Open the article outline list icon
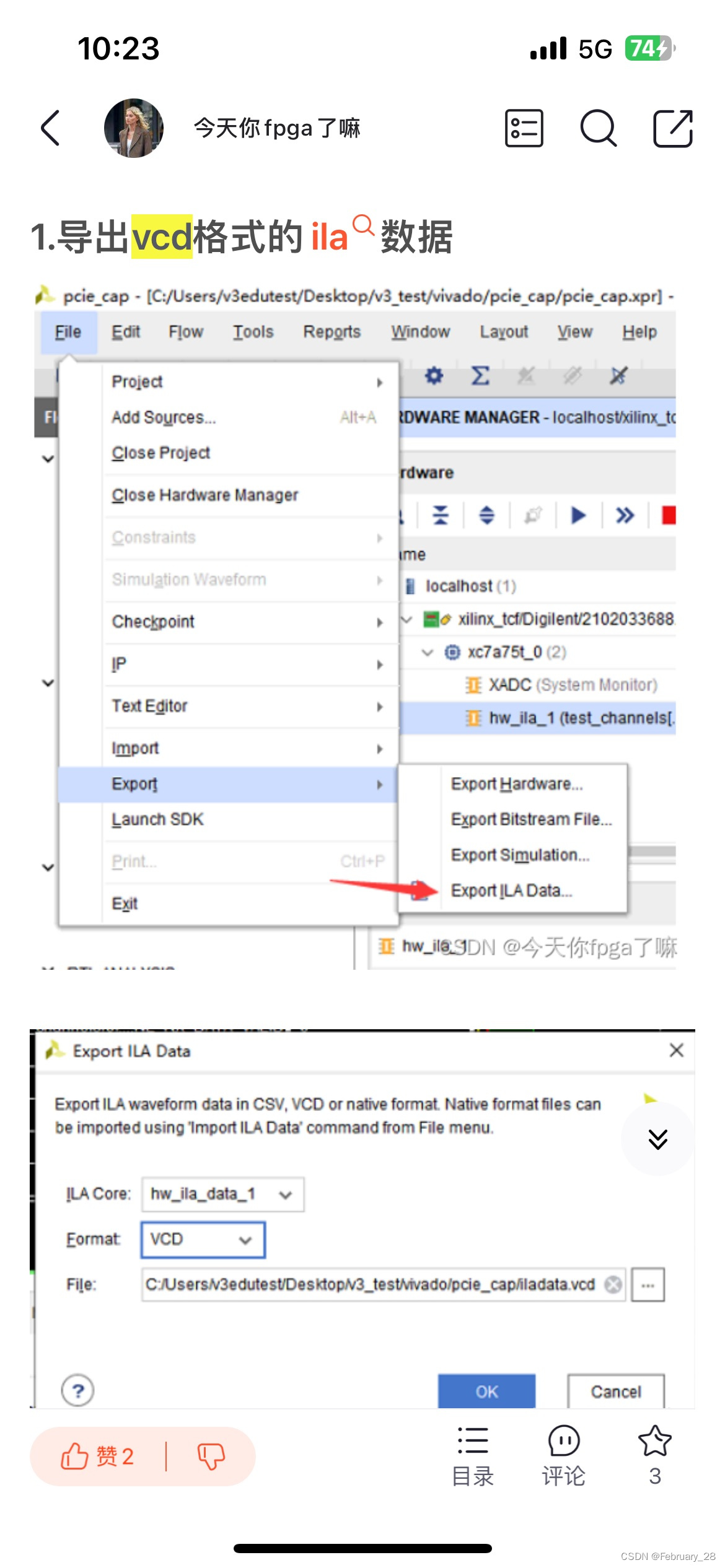 click(x=524, y=128)
